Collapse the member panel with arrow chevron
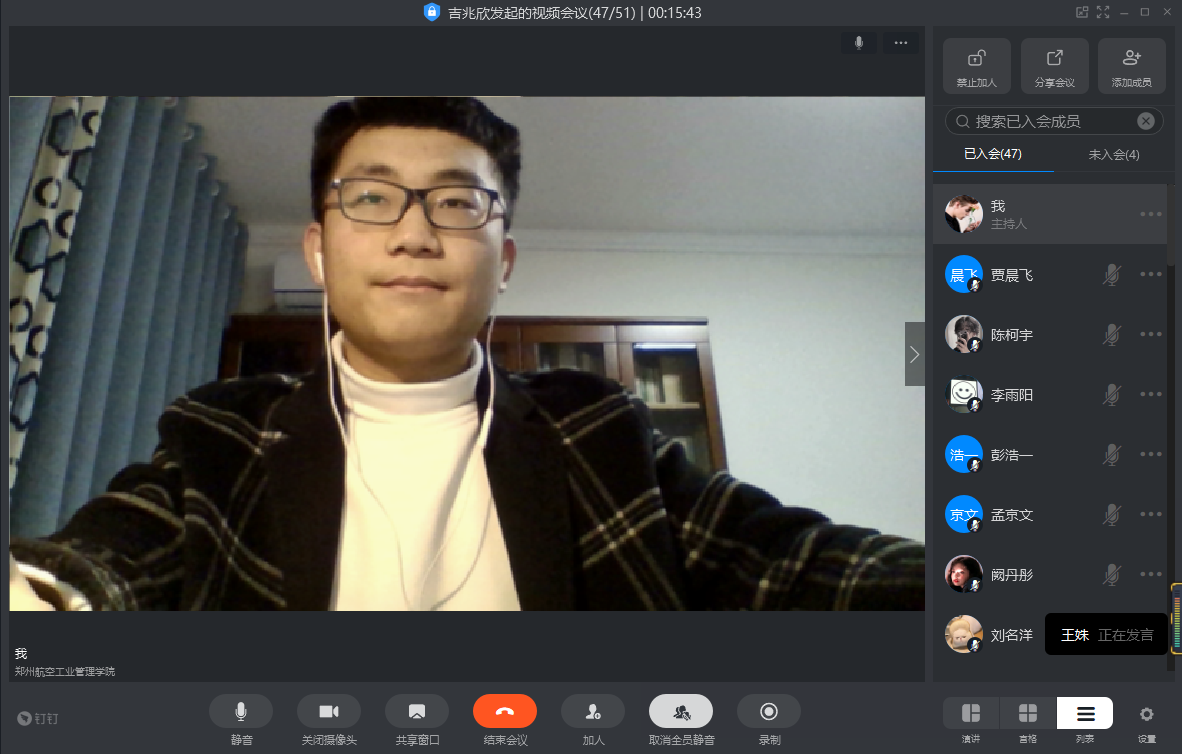Viewport: 1182px width, 754px height. coord(914,354)
